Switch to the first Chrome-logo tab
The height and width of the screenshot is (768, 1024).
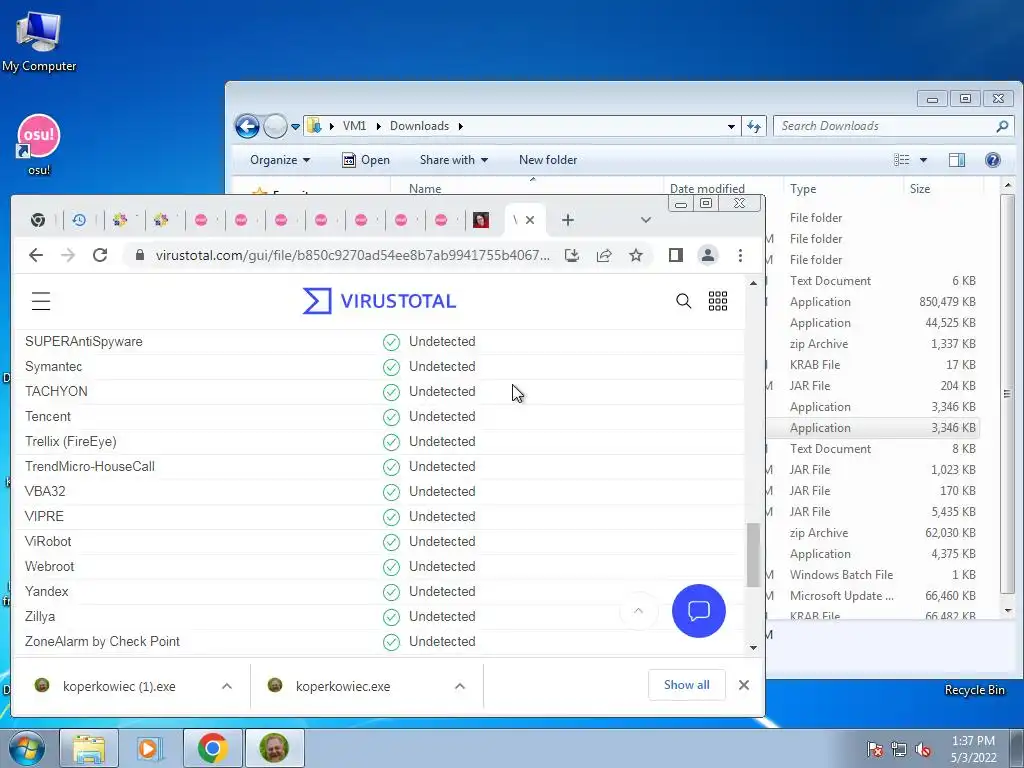(38, 220)
